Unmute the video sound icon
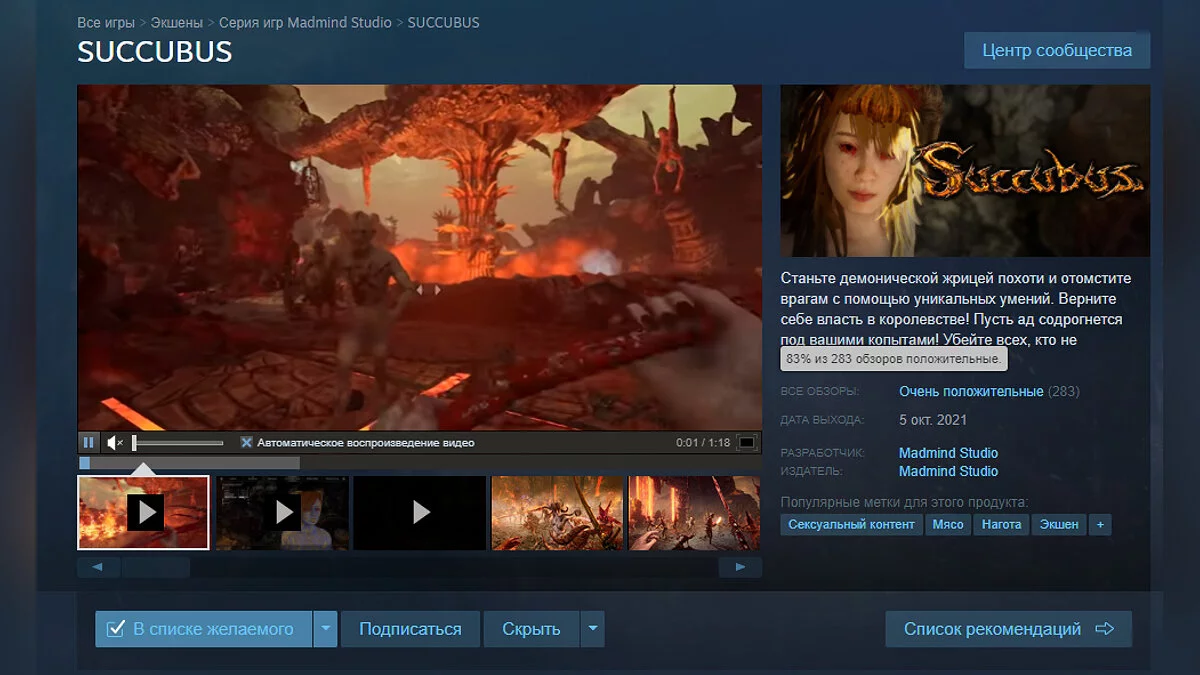Image resolution: width=1200 pixels, height=675 pixels. (x=115, y=442)
